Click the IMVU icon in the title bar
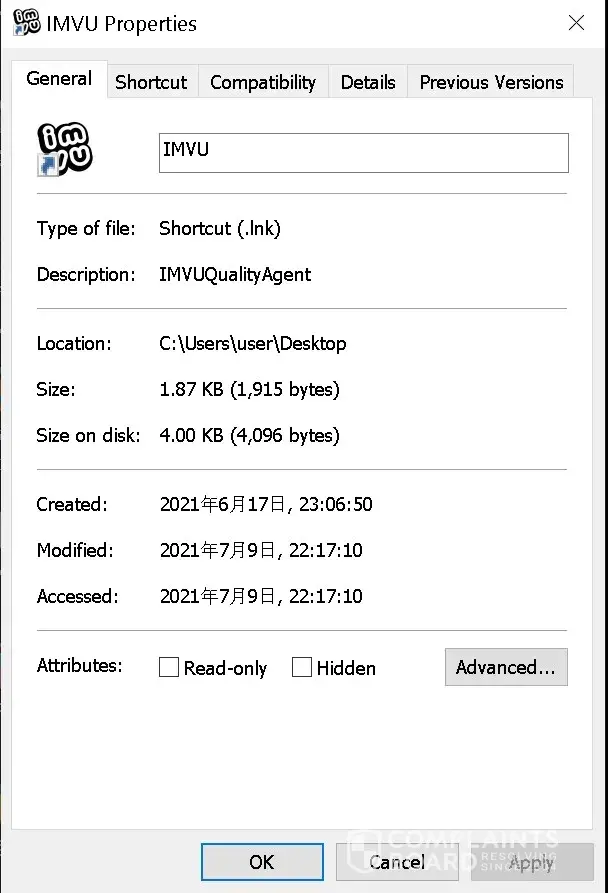Screen dimensions: 608x893 (26, 22)
